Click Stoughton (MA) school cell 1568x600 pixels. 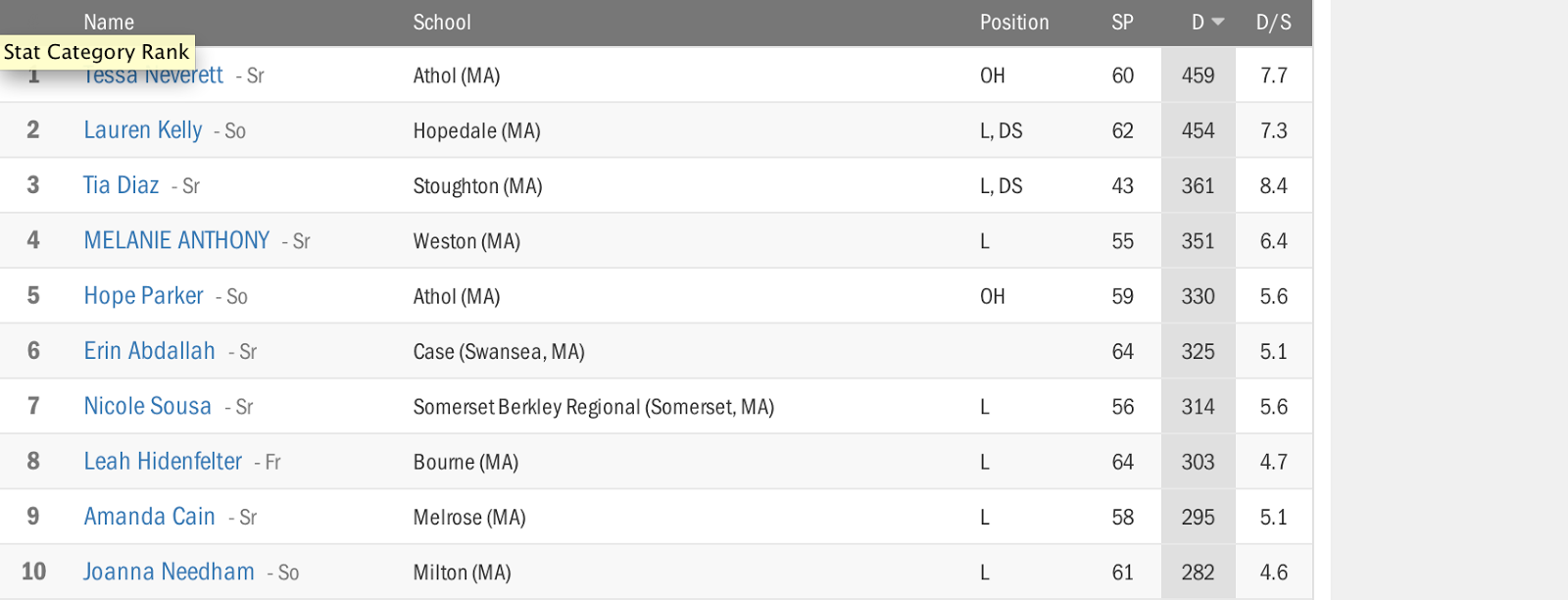477,186
